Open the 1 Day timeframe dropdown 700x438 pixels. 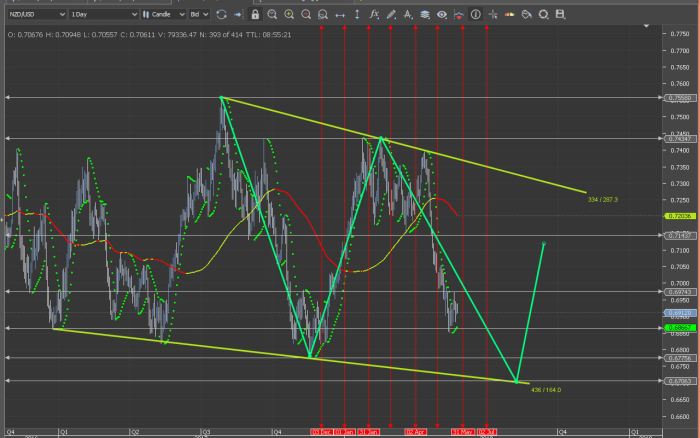(104, 14)
